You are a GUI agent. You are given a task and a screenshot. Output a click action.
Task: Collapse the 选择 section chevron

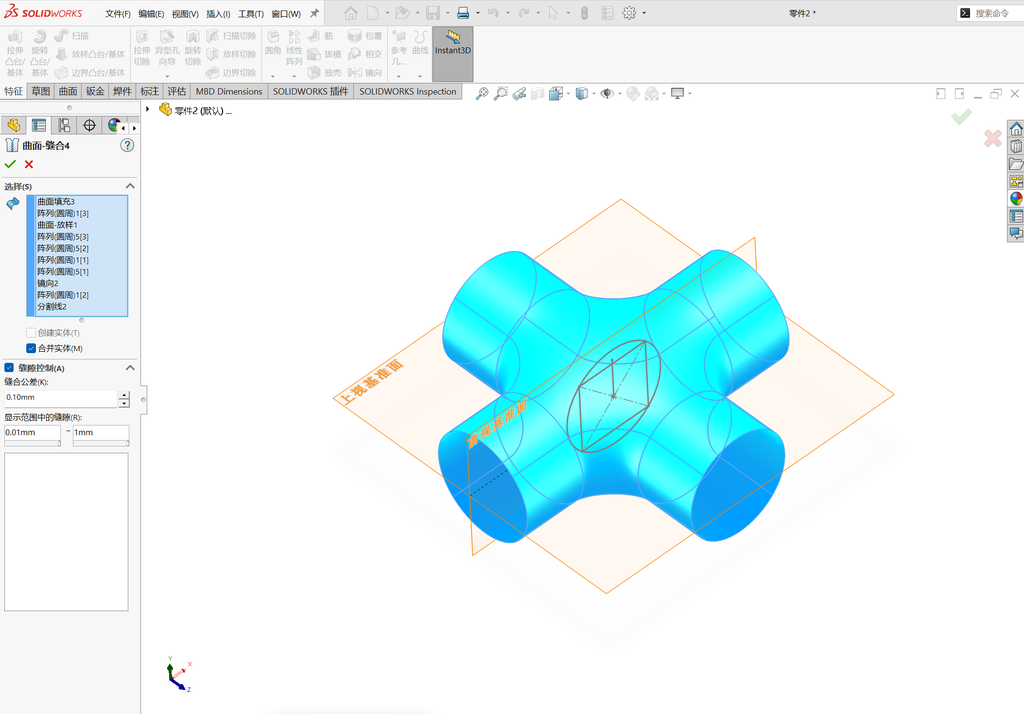pos(130,186)
